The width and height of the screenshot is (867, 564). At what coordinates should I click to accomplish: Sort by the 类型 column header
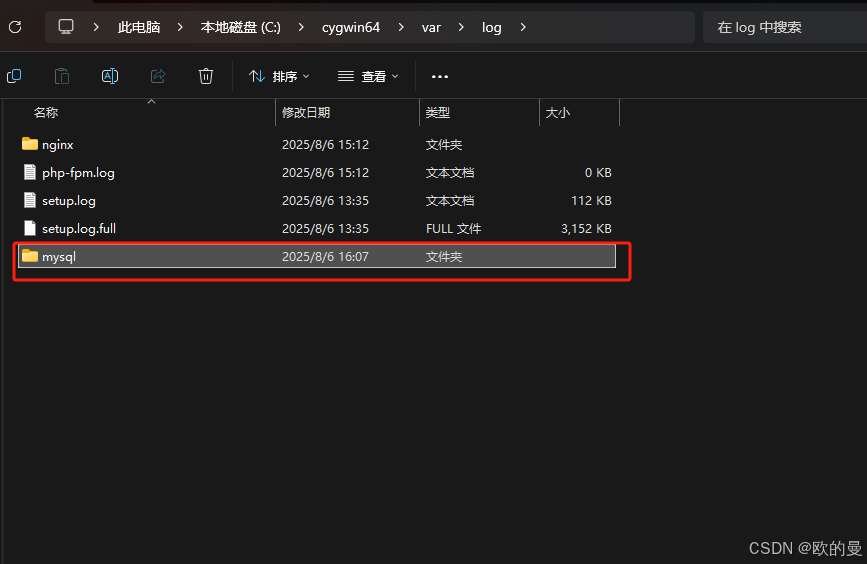pos(437,113)
